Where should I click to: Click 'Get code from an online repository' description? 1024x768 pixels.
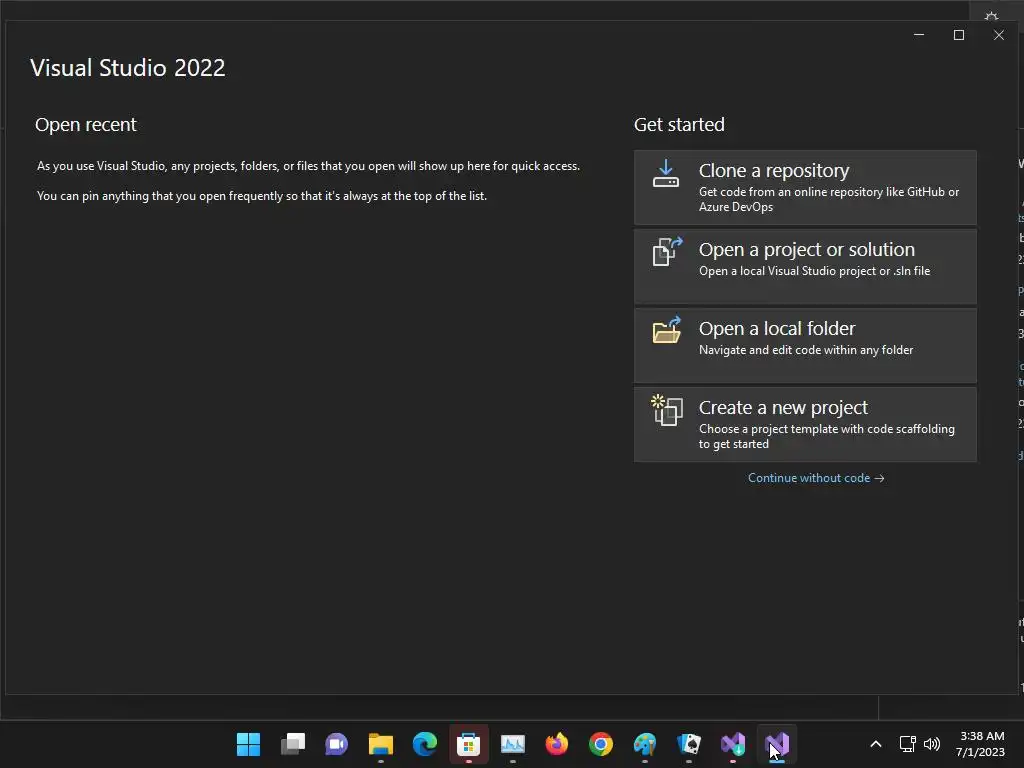829,199
